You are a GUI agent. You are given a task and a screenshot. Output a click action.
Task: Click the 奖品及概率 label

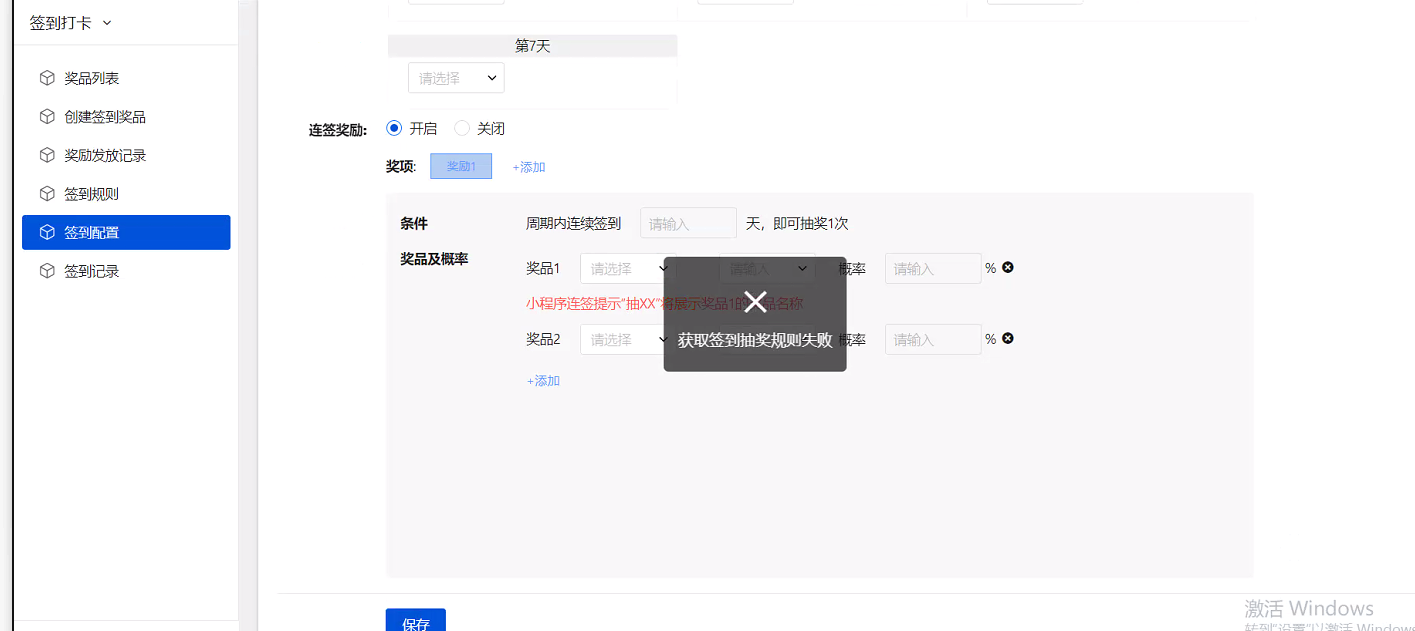(434, 259)
